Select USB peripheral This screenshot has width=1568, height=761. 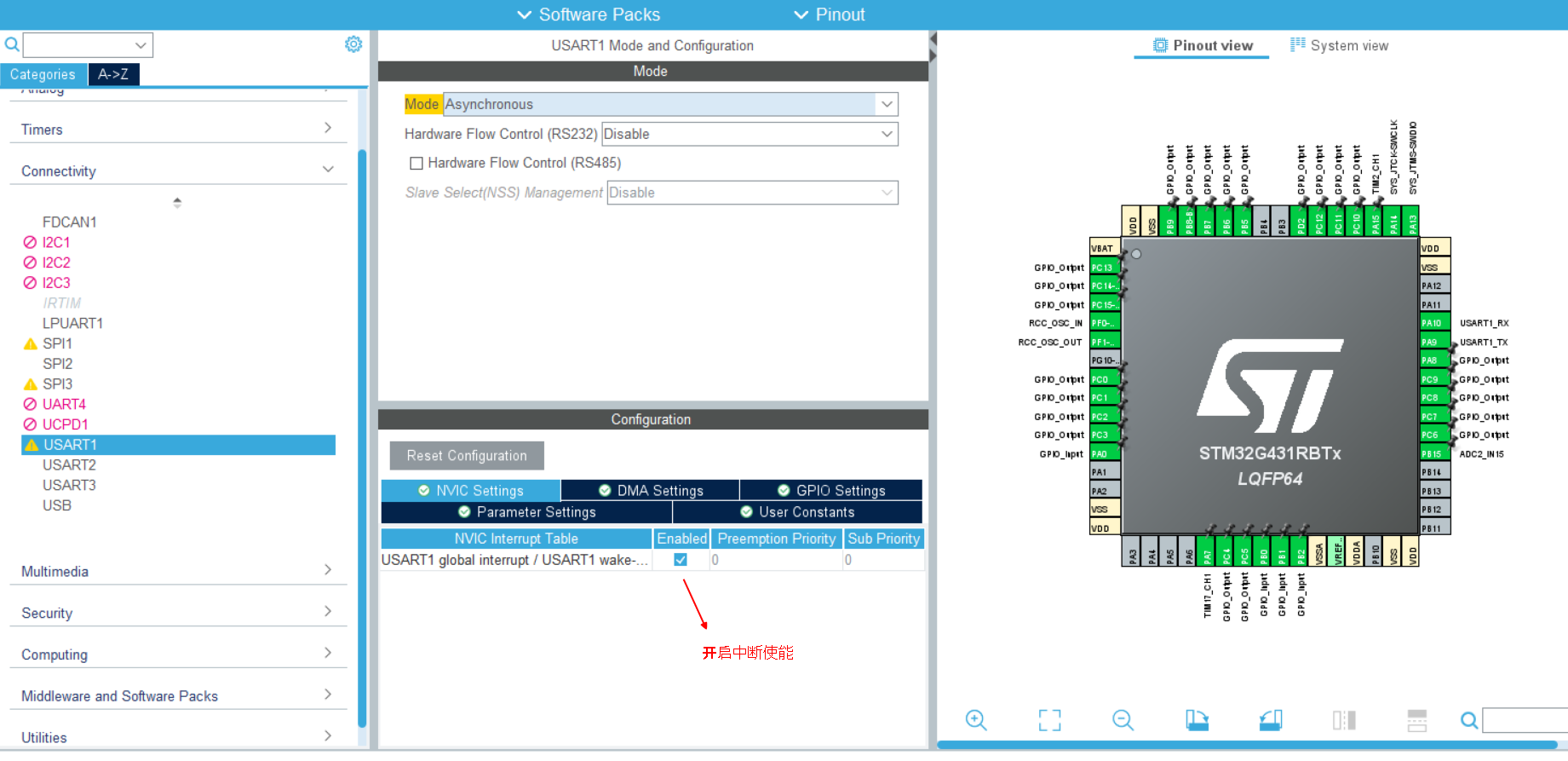(x=57, y=505)
